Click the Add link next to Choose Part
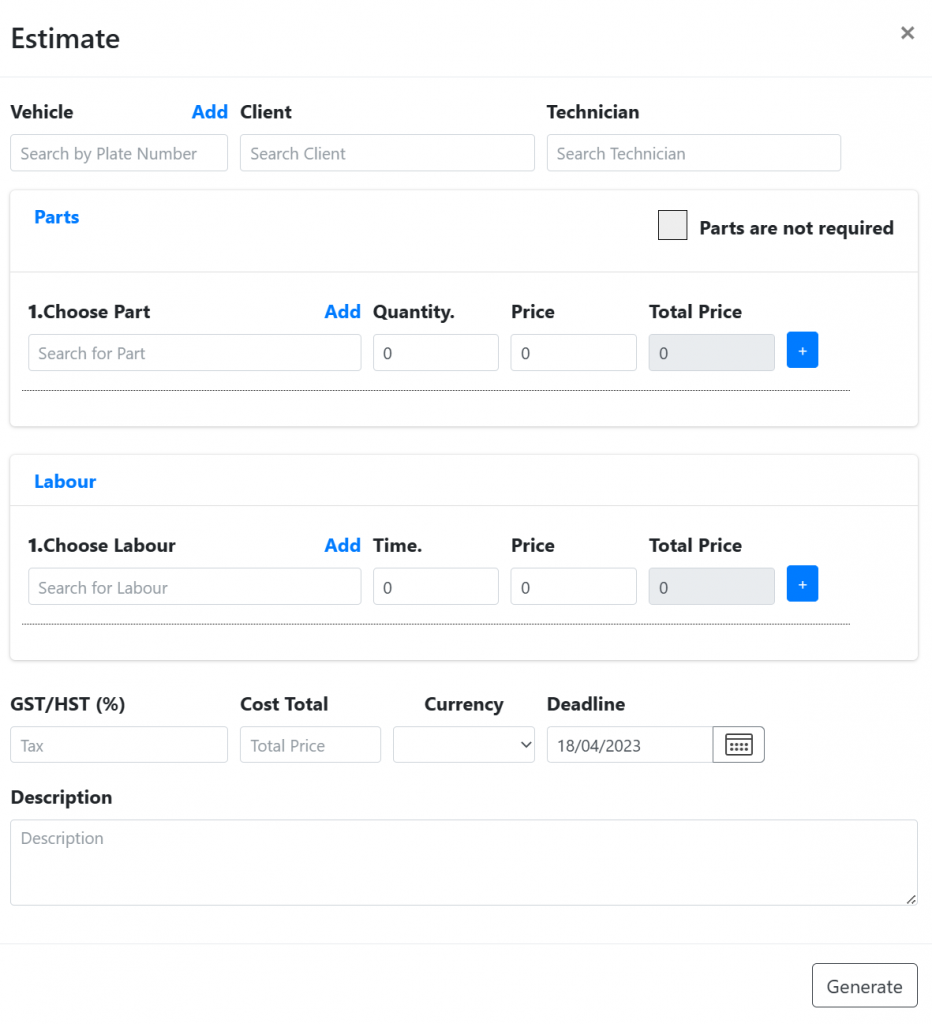The image size is (932, 1024). [342, 312]
